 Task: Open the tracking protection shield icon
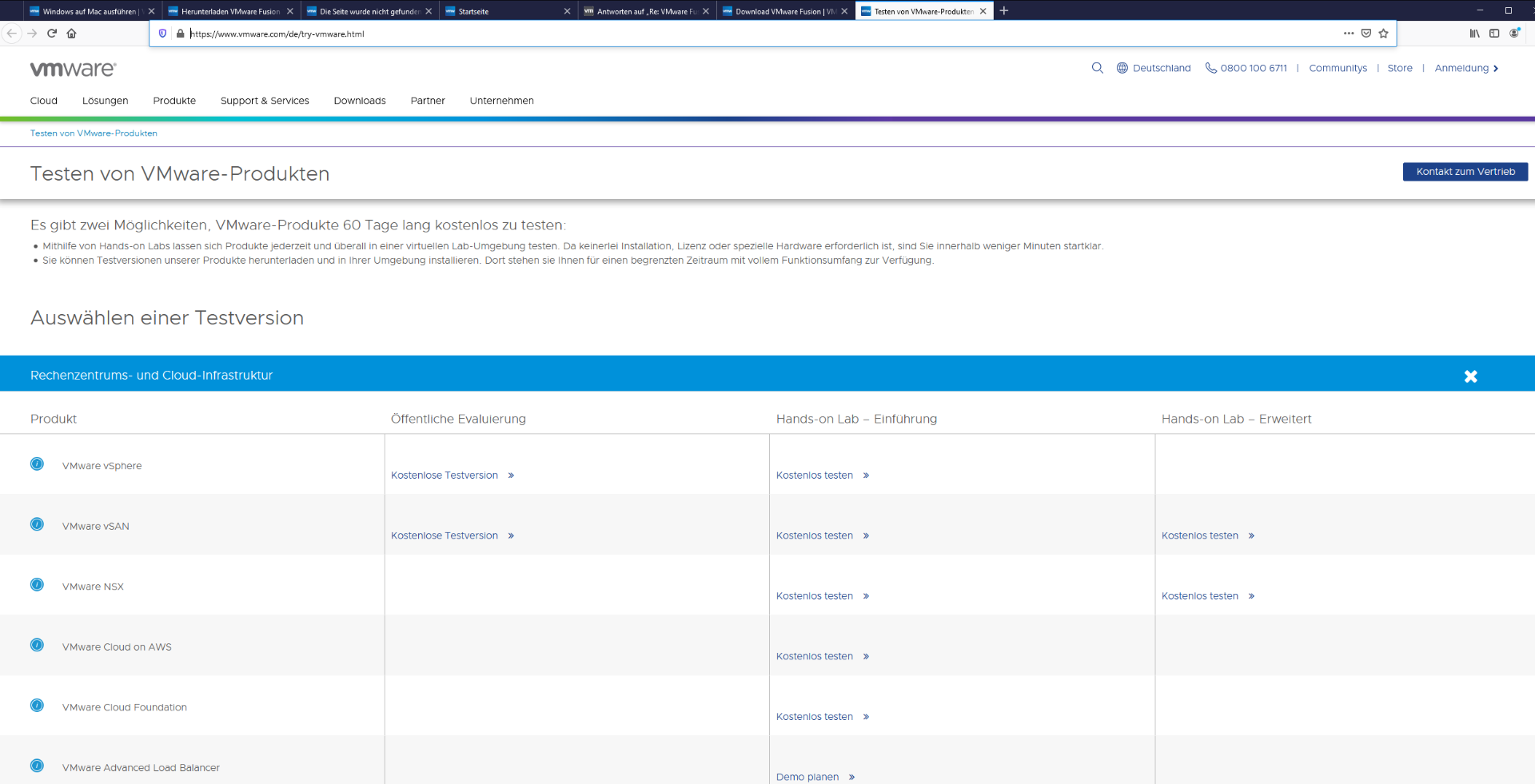click(163, 34)
